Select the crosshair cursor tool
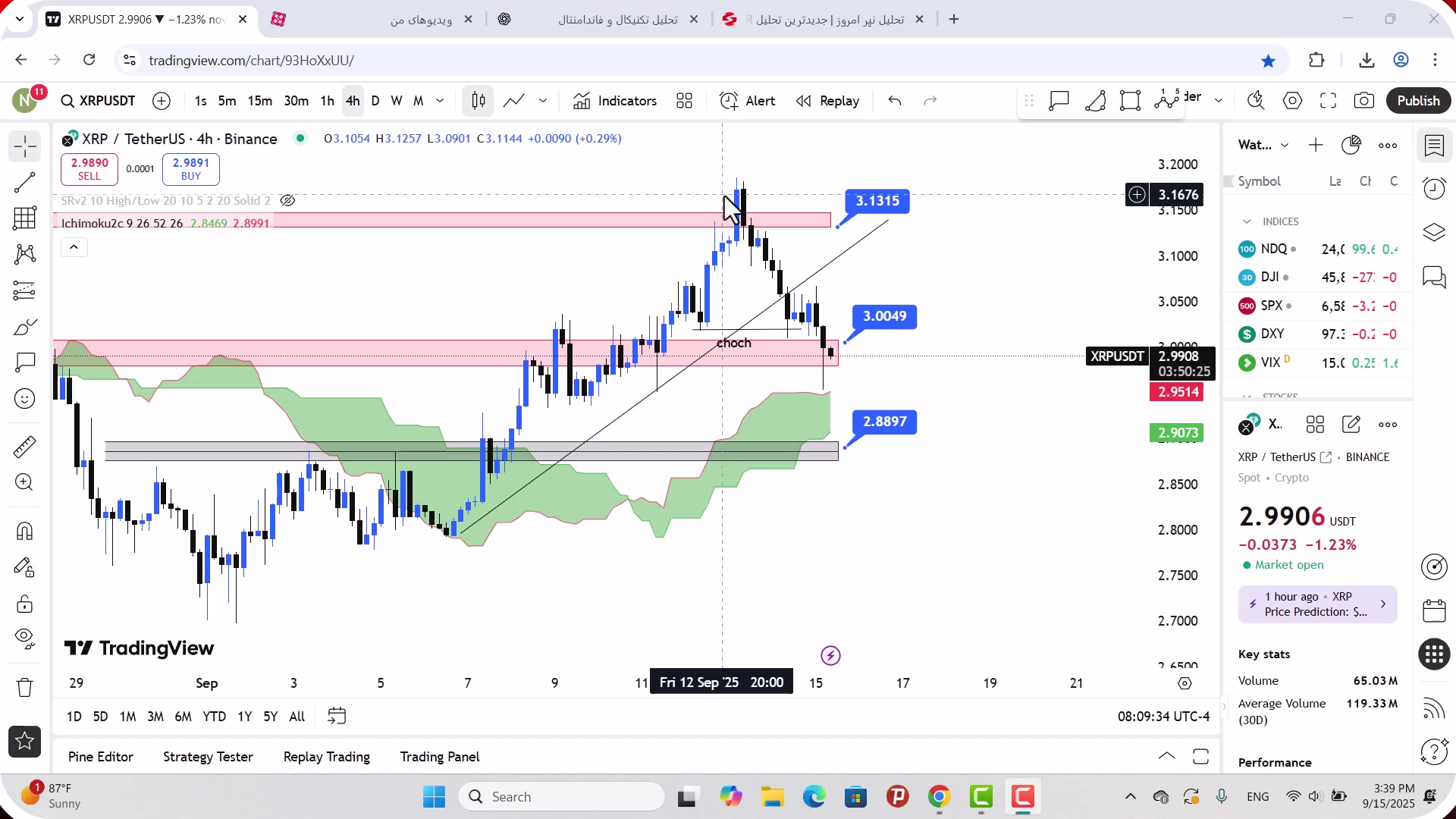This screenshot has height=819, width=1456. (24, 146)
